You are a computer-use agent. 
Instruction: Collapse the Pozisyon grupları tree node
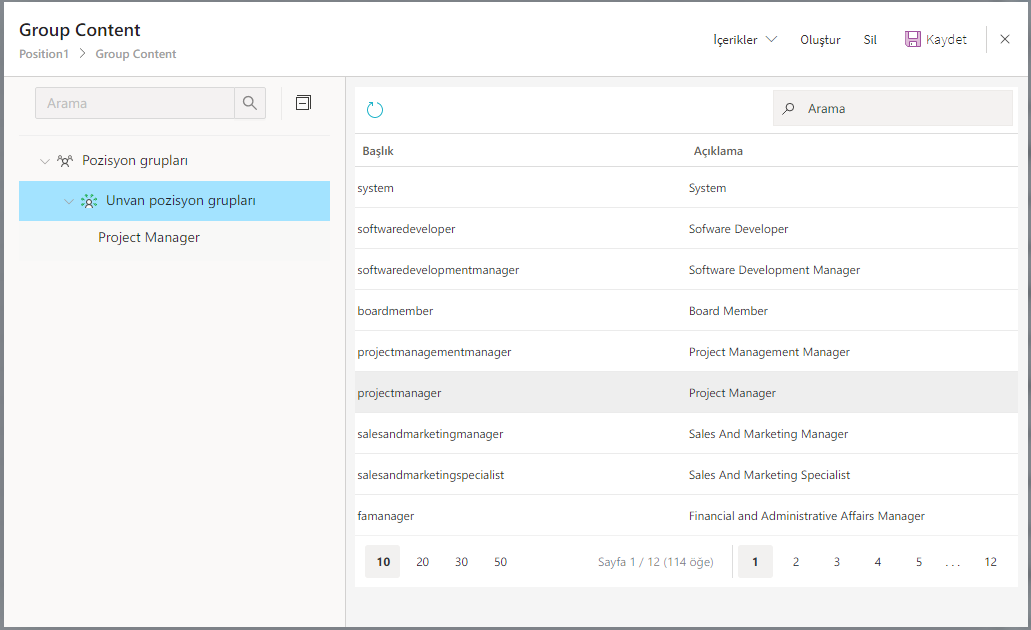pyautogui.click(x=44, y=161)
